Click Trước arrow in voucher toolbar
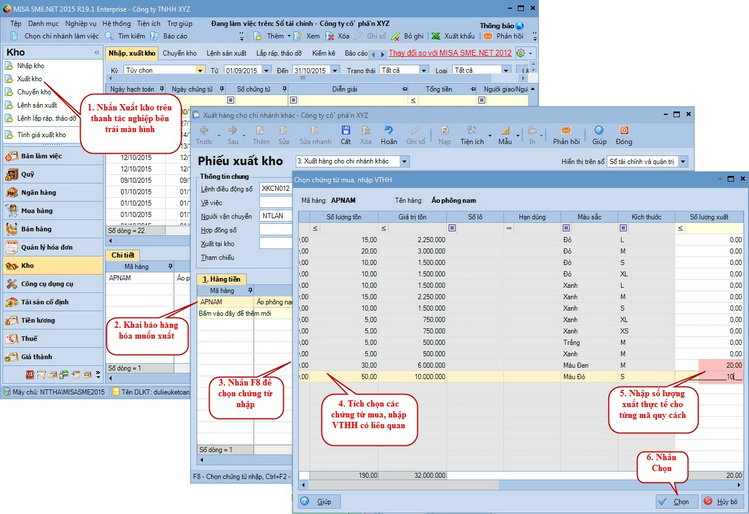Image resolution: width=749 pixels, height=514 pixels. tap(204, 135)
